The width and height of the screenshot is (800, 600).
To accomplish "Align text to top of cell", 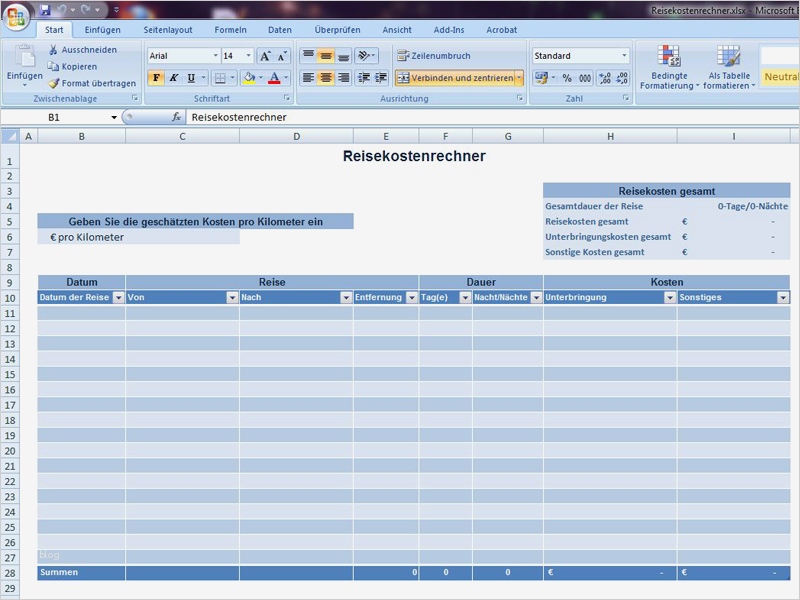I will pyautogui.click(x=308, y=55).
